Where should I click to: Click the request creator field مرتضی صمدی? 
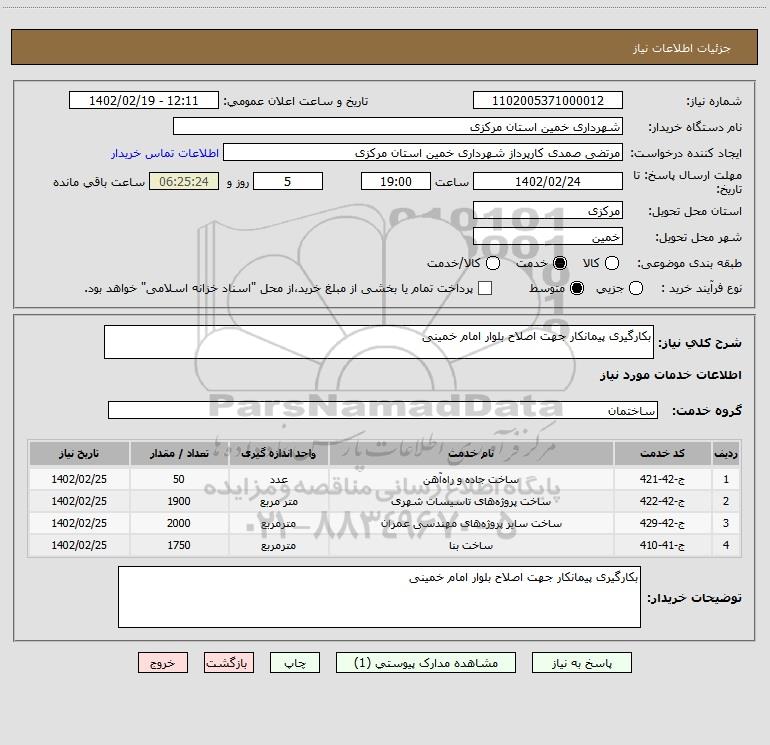[423, 153]
